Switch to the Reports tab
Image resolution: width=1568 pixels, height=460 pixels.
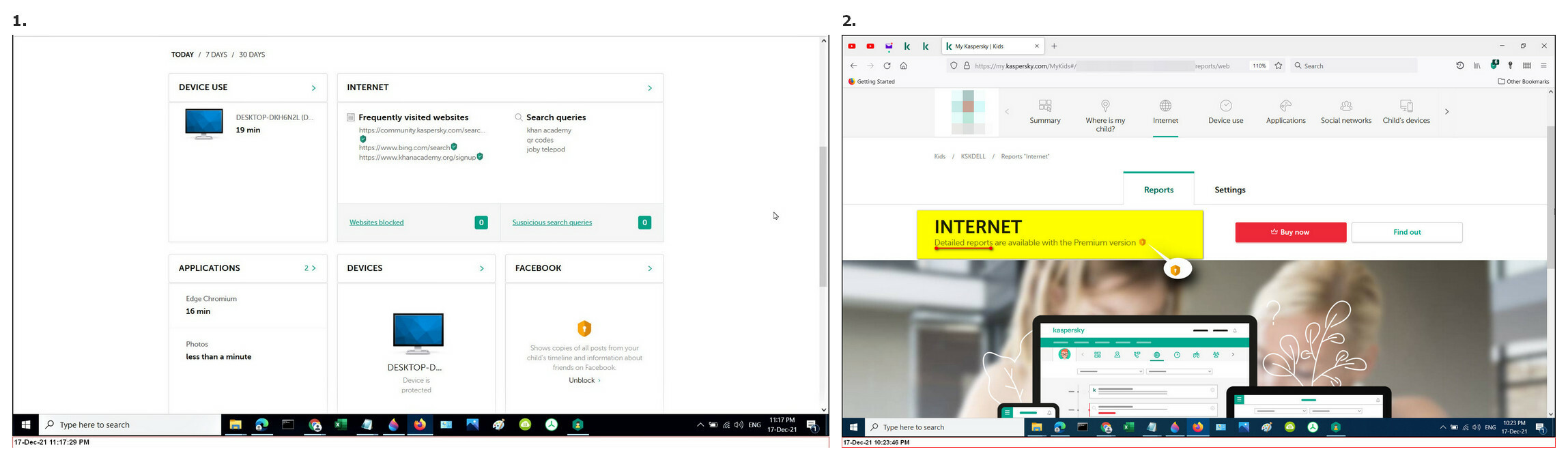pos(1158,189)
